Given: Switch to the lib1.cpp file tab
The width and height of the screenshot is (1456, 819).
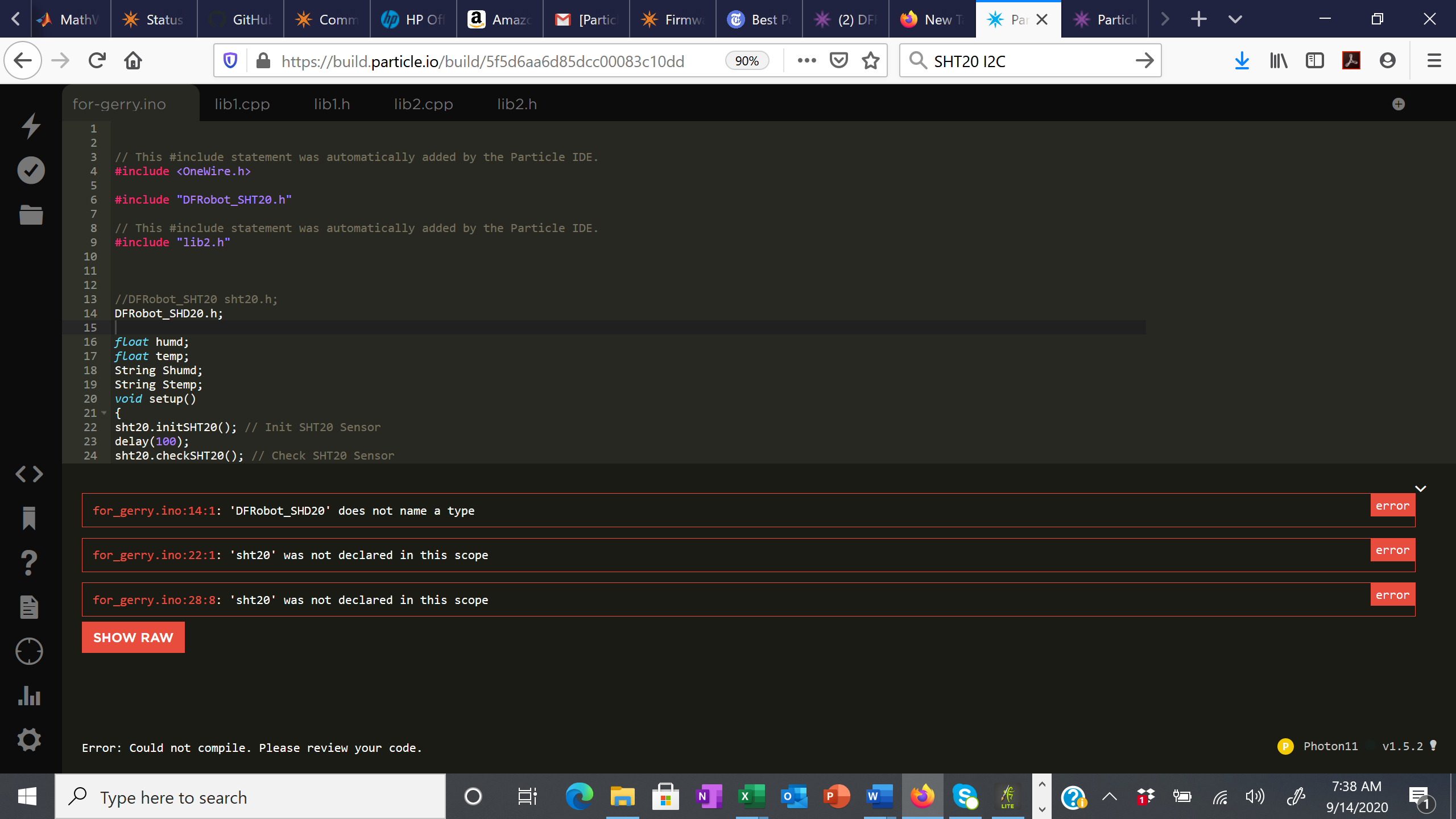Looking at the screenshot, I should (242, 104).
